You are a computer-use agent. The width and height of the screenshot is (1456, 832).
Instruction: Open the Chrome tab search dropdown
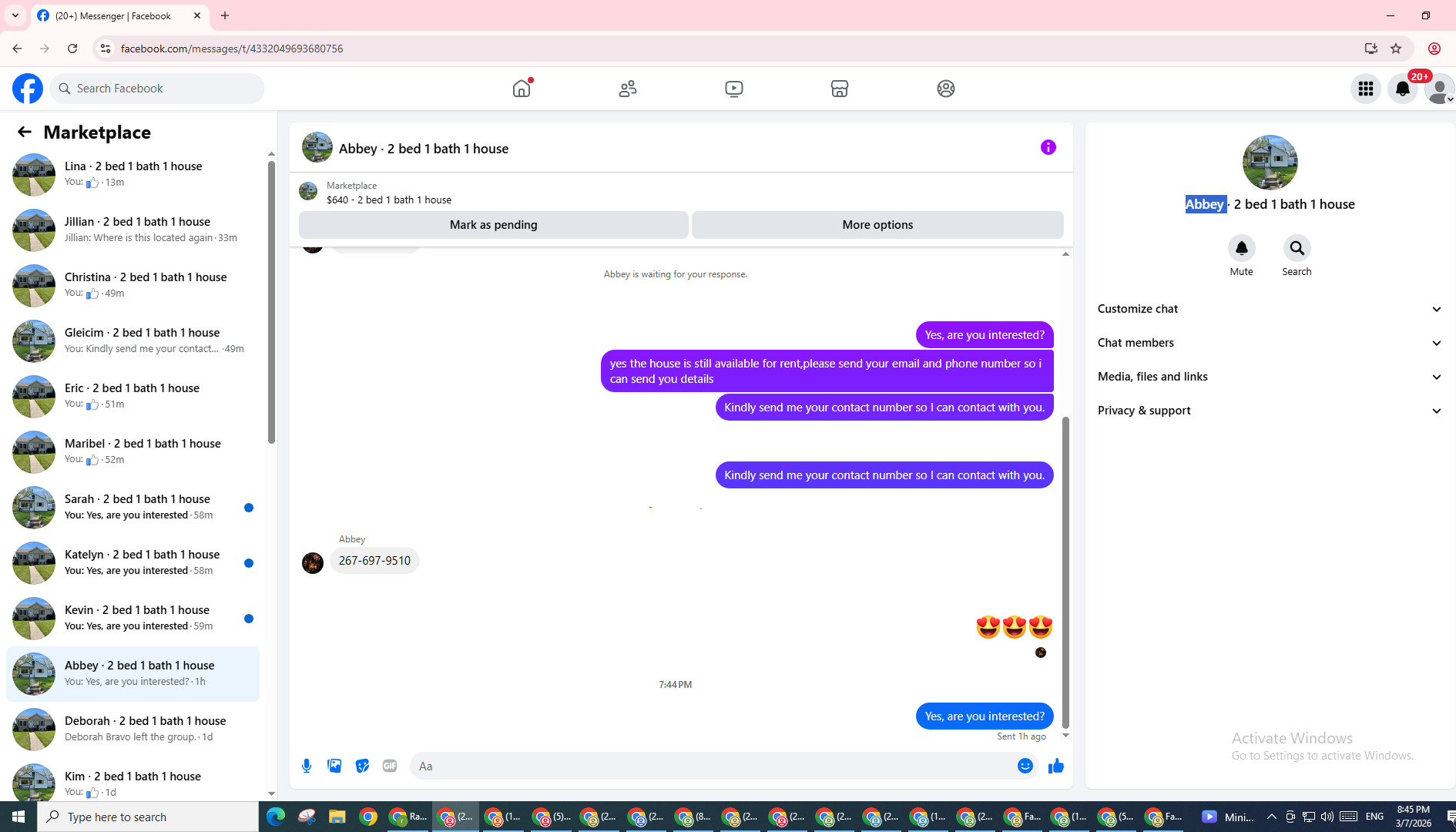15,15
